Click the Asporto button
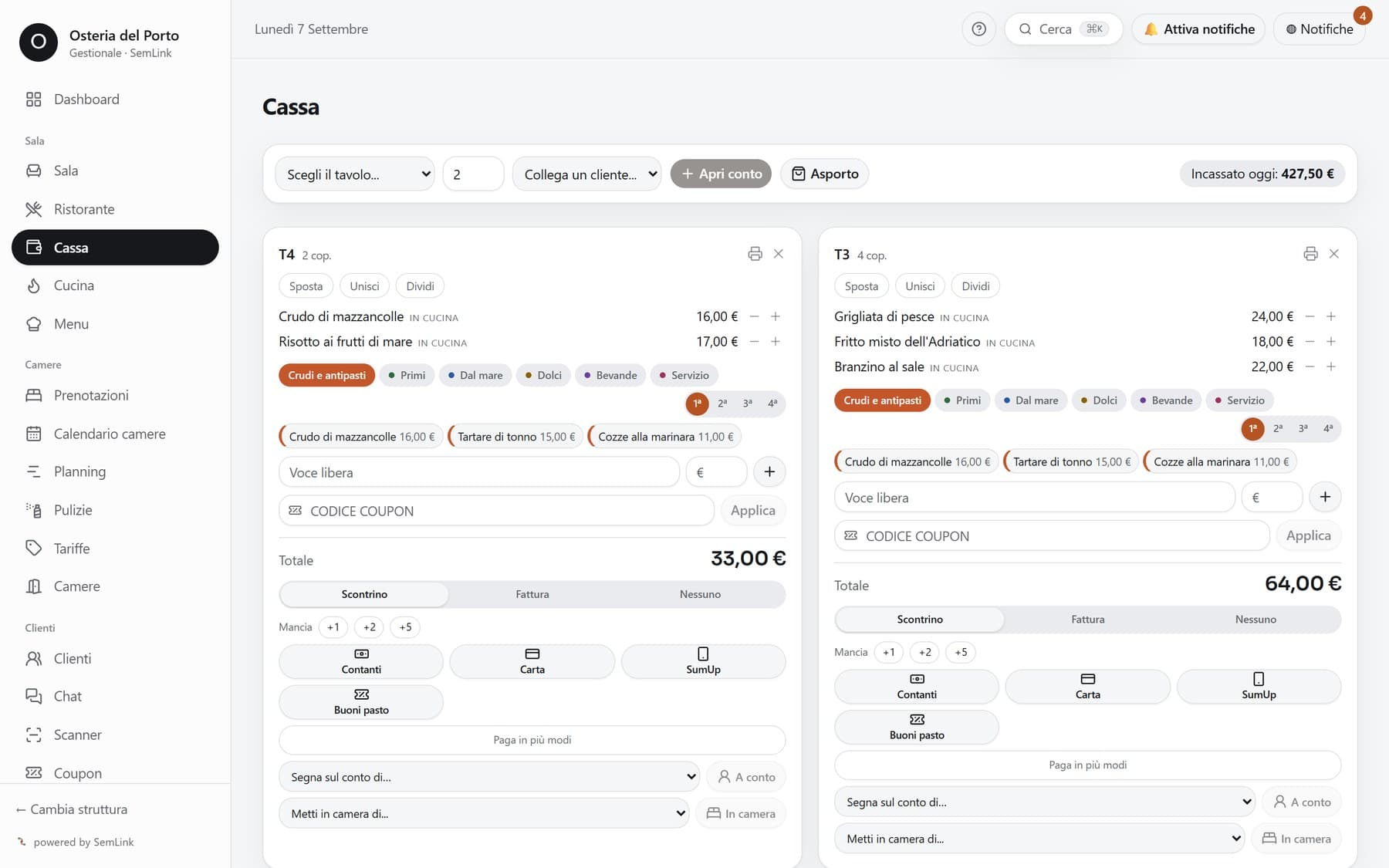Screen dimensions: 1389x868 pyautogui.click(x=825, y=174)
